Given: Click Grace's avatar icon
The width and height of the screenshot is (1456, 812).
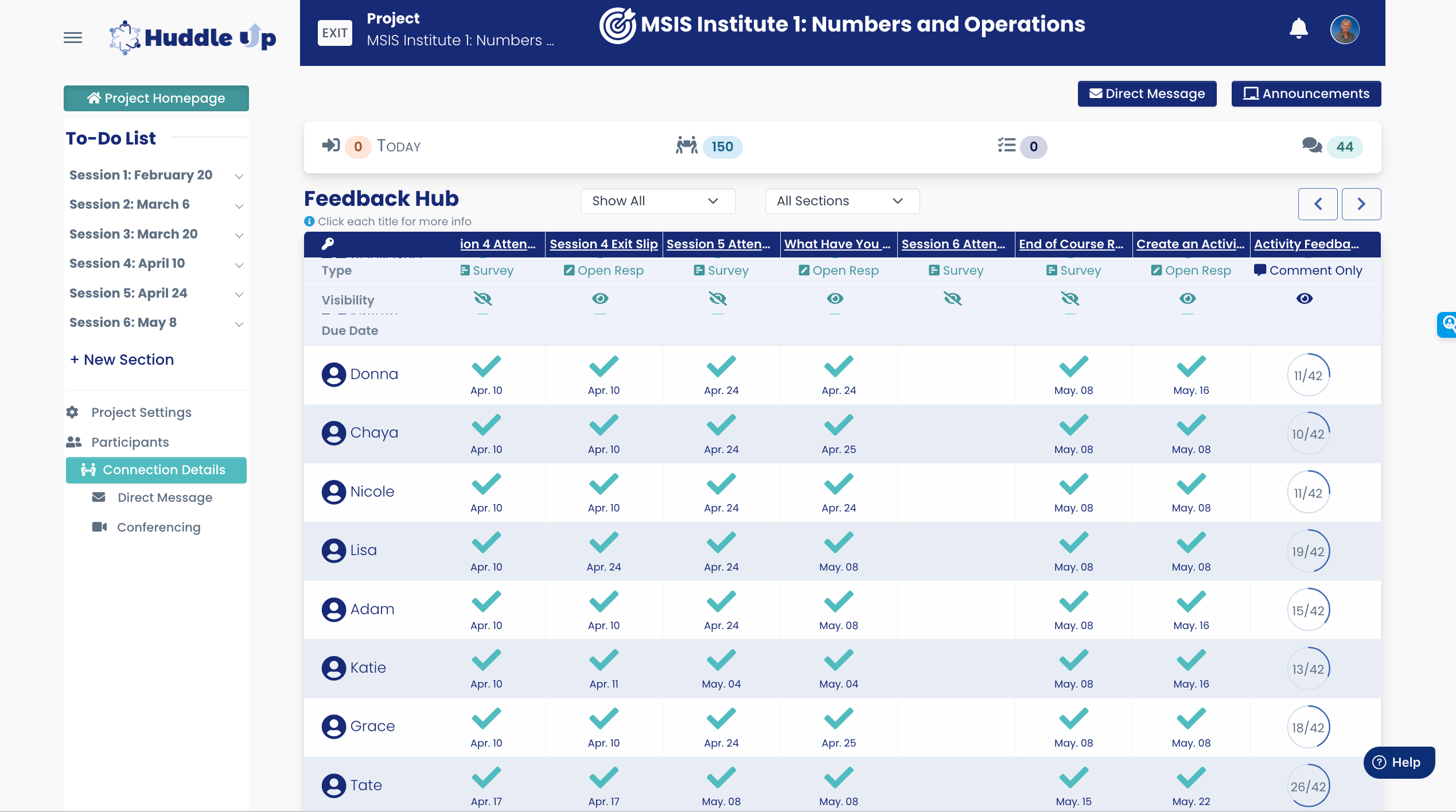Looking at the screenshot, I should pos(334,727).
